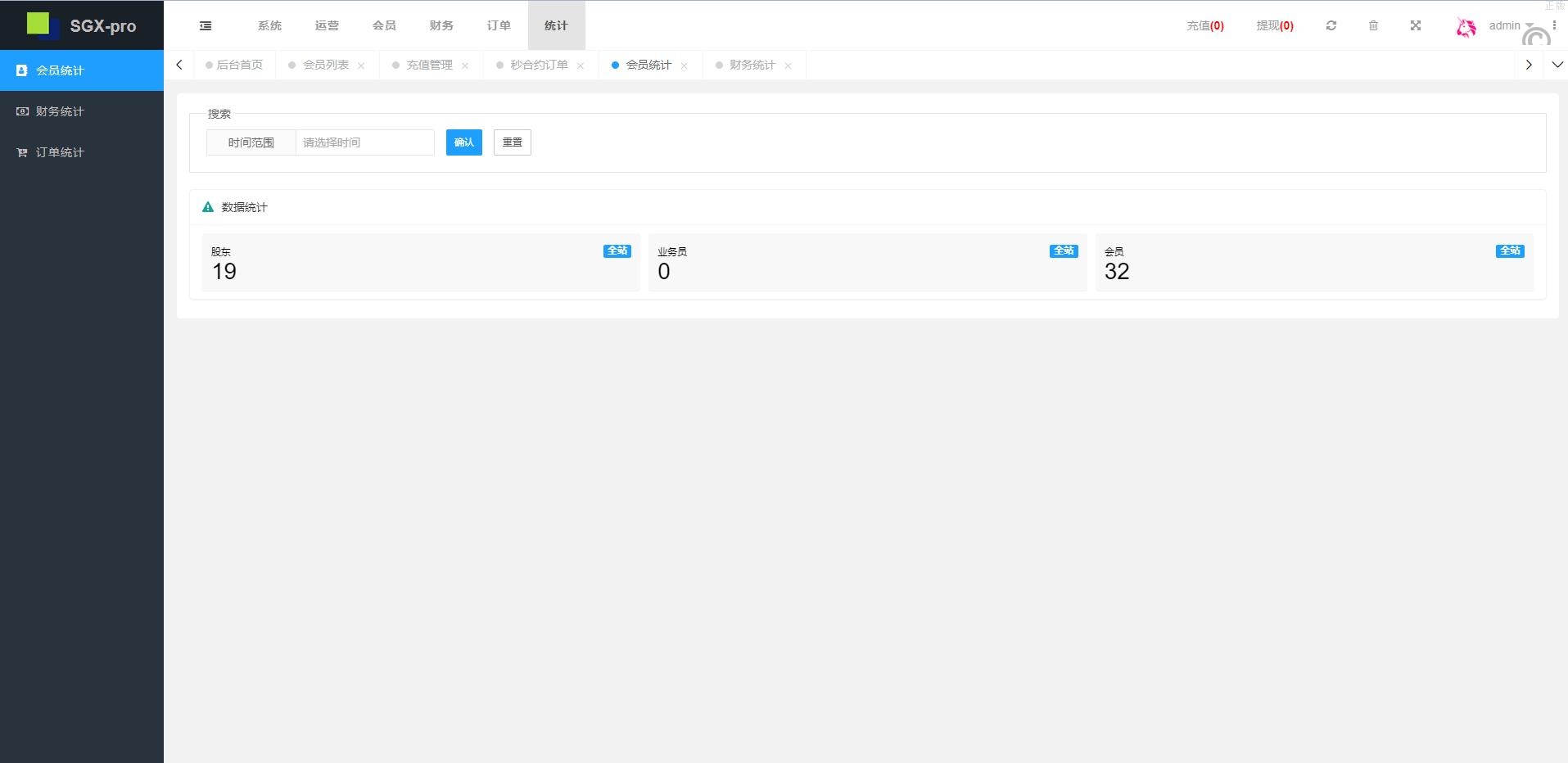Screen dimensions: 1568x763
Task: Open the 财务 top menu
Action: coord(441,26)
